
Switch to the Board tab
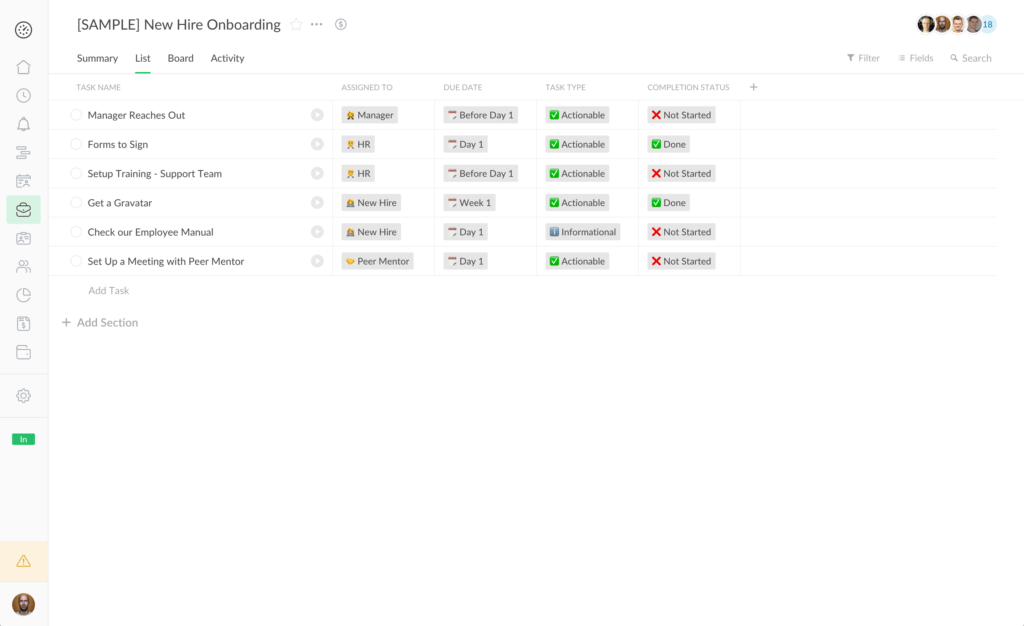pos(180,58)
